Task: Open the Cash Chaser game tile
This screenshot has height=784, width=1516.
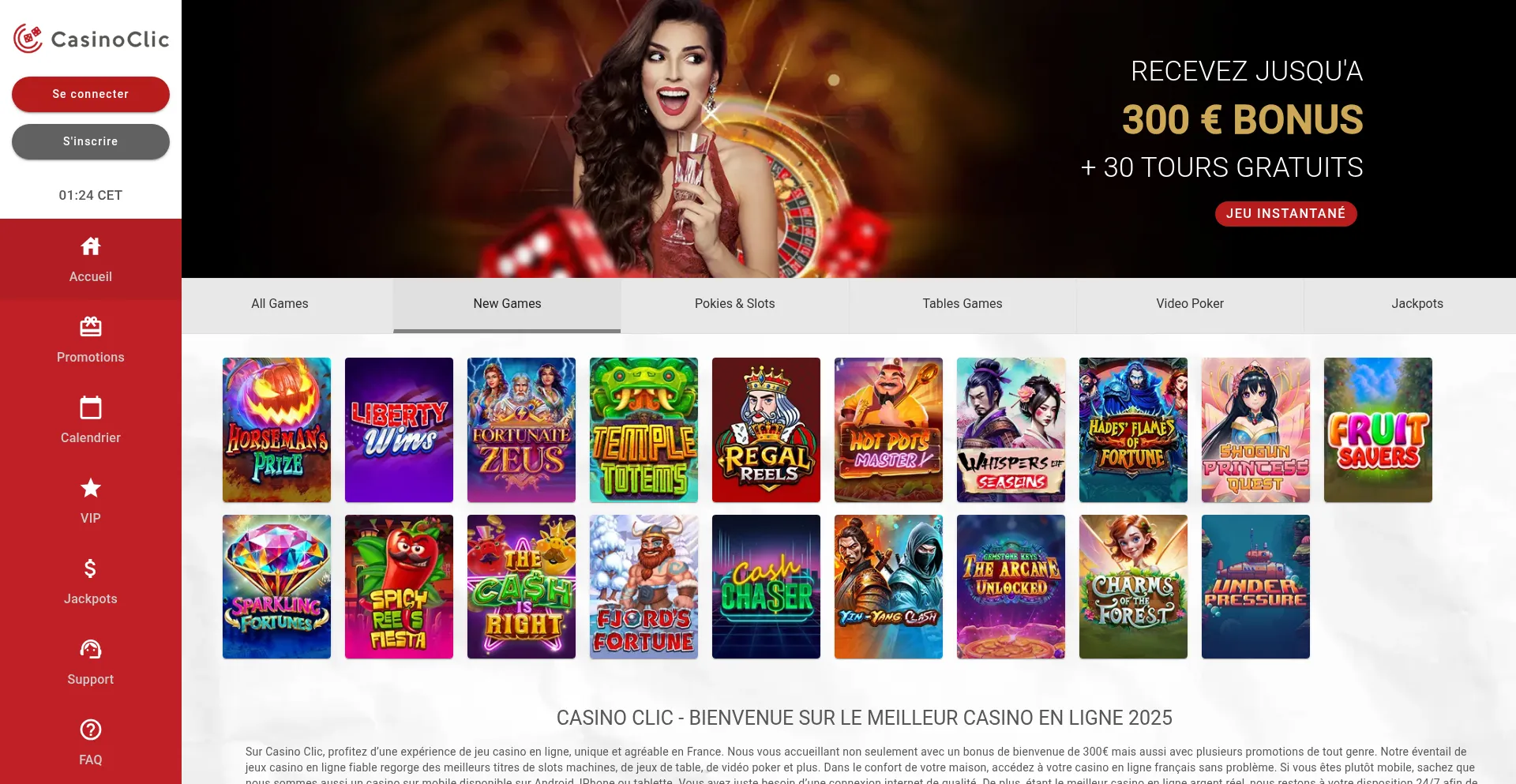Action: [x=766, y=587]
